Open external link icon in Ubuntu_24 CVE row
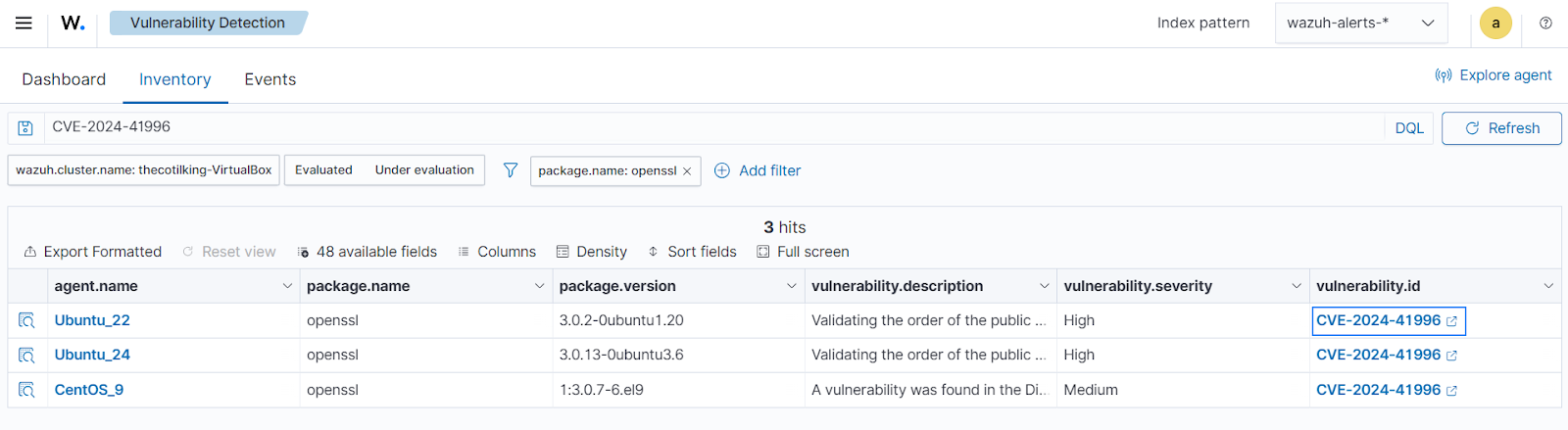The height and width of the screenshot is (430, 1568). (x=1451, y=356)
